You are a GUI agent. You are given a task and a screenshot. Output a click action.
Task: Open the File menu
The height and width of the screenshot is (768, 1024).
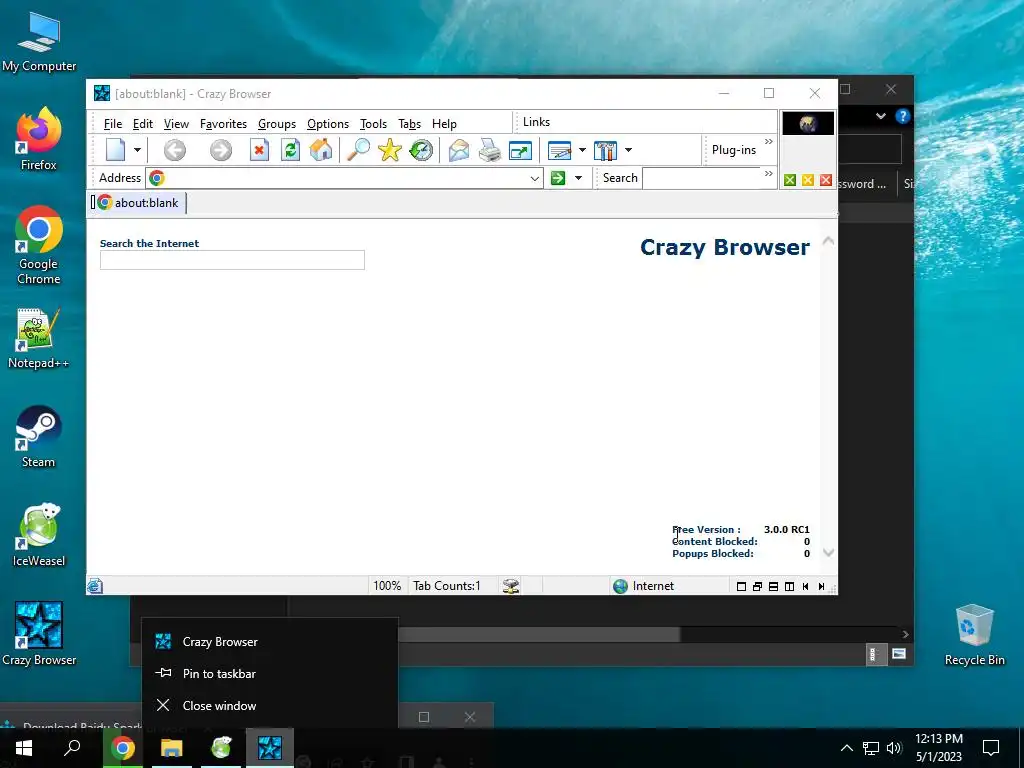[113, 123]
